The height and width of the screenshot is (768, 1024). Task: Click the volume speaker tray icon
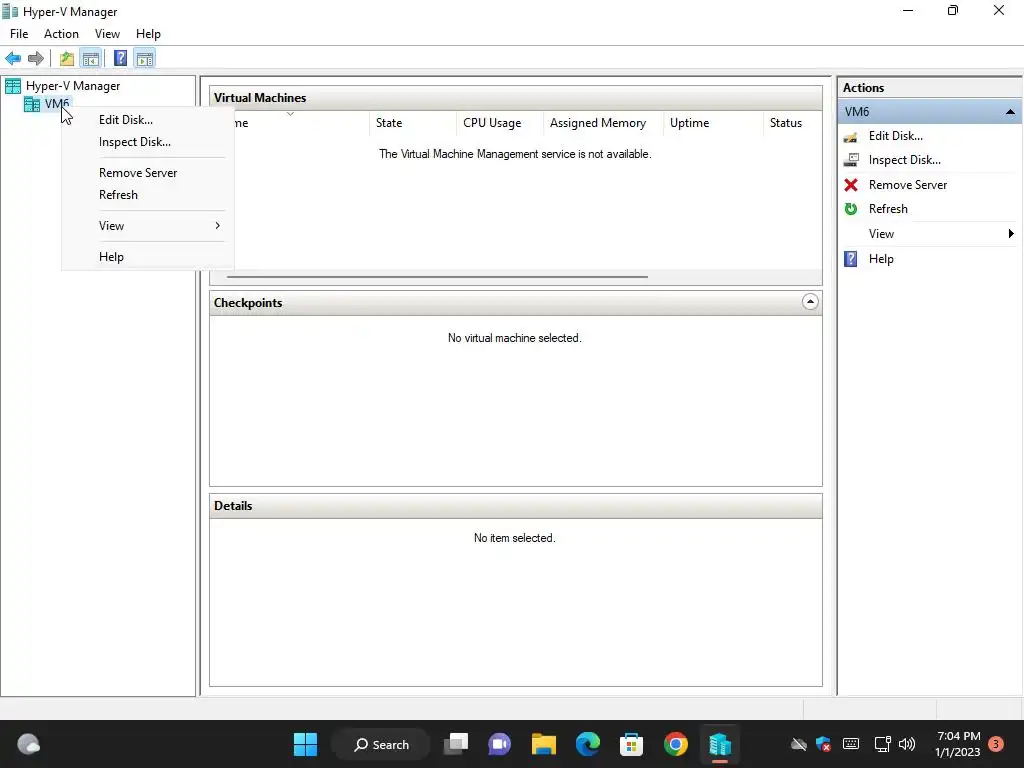point(907,744)
